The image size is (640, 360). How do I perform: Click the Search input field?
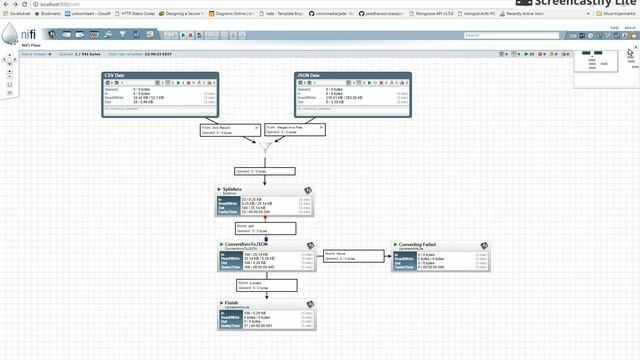tap(511, 36)
